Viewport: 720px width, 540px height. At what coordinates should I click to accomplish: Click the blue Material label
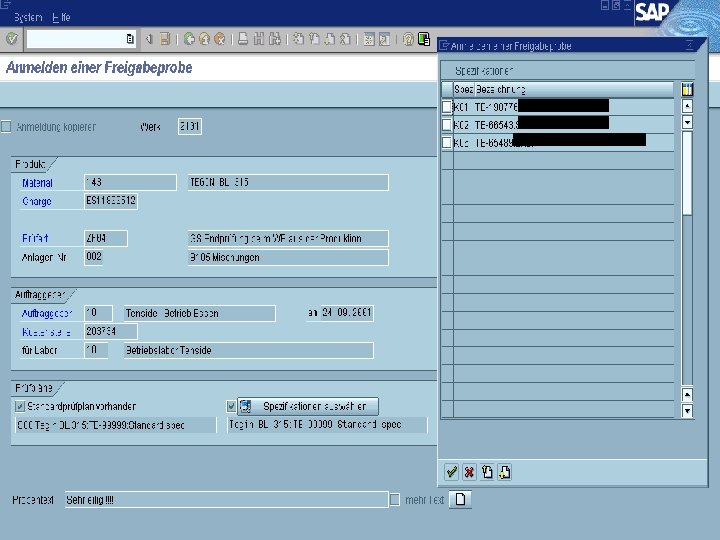[x=37, y=183]
